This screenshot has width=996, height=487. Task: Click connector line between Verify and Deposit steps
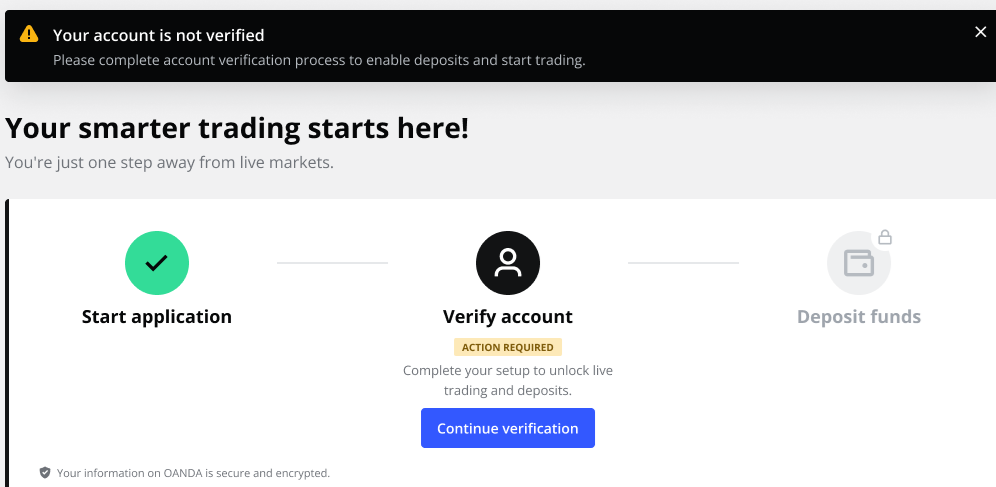click(683, 263)
